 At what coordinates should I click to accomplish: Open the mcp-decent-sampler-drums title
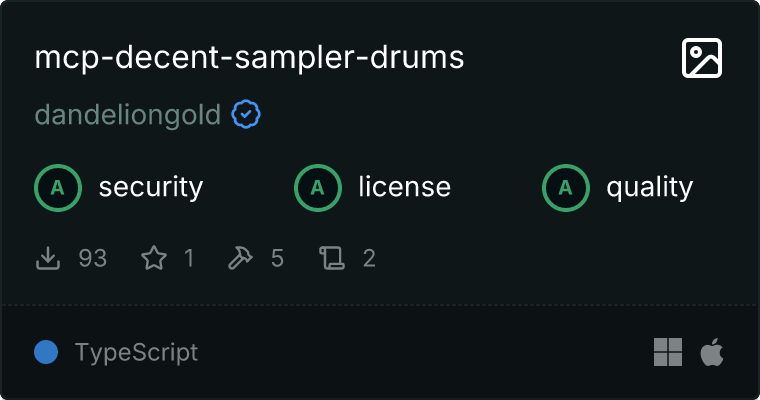[250, 58]
